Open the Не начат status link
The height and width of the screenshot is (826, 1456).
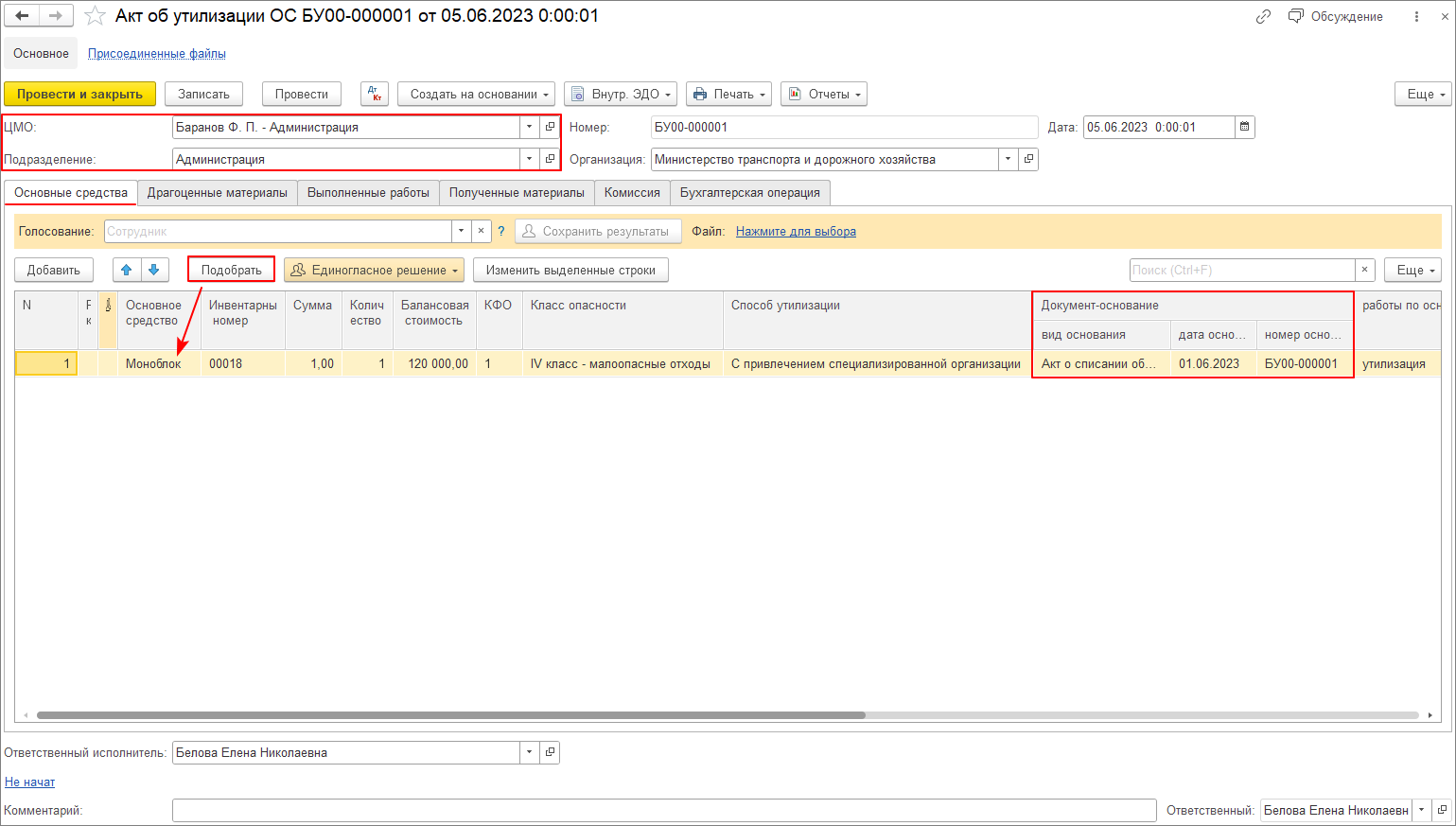coord(29,782)
